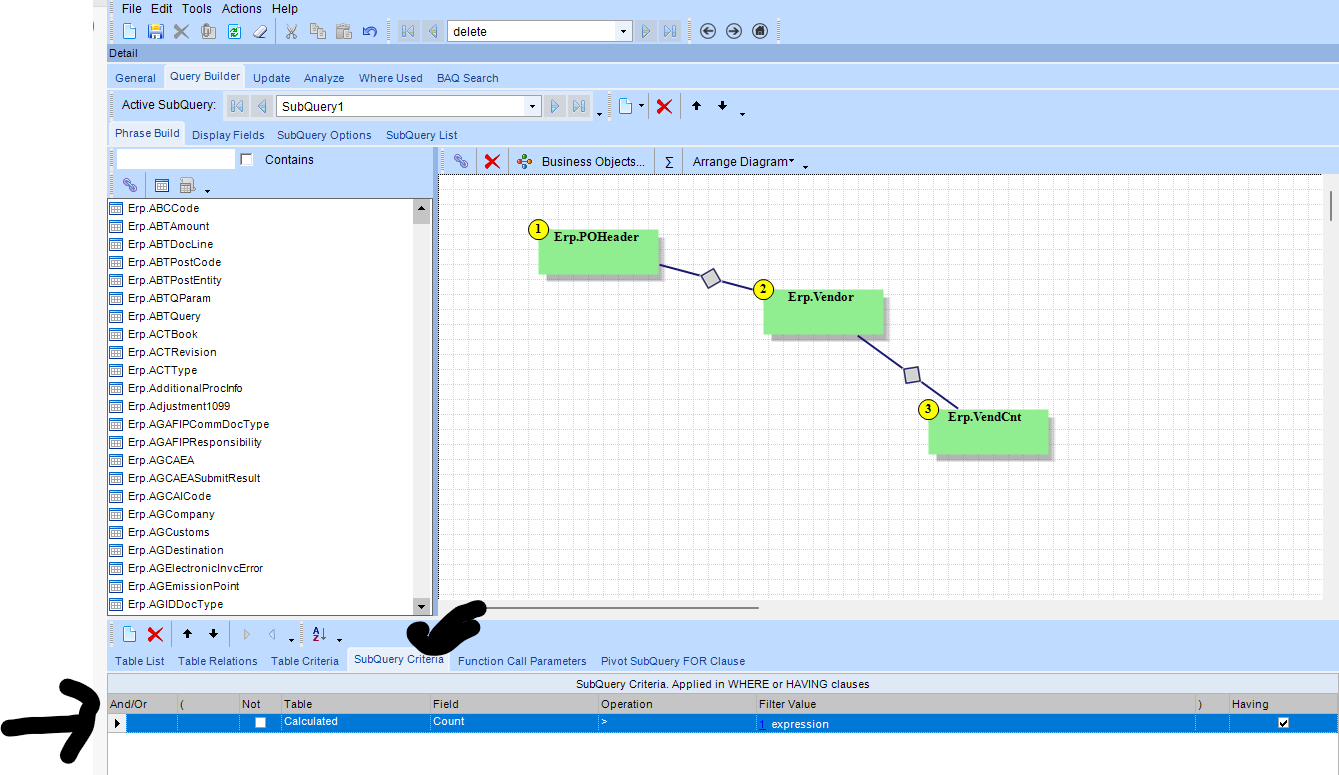Select the Erp.VendCnt table in the diagram
This screenshot has height=775, width=1339.
pos(988,431)
